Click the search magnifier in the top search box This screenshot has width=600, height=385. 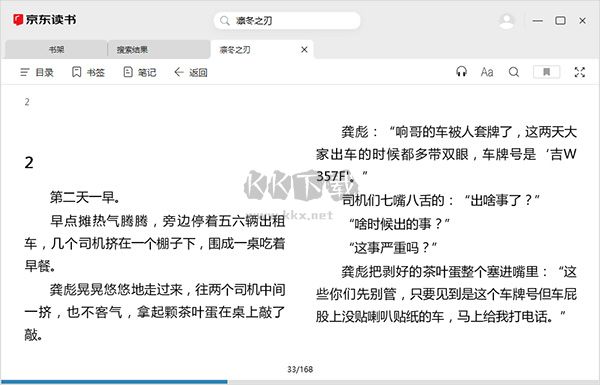[x=225, y=20]
